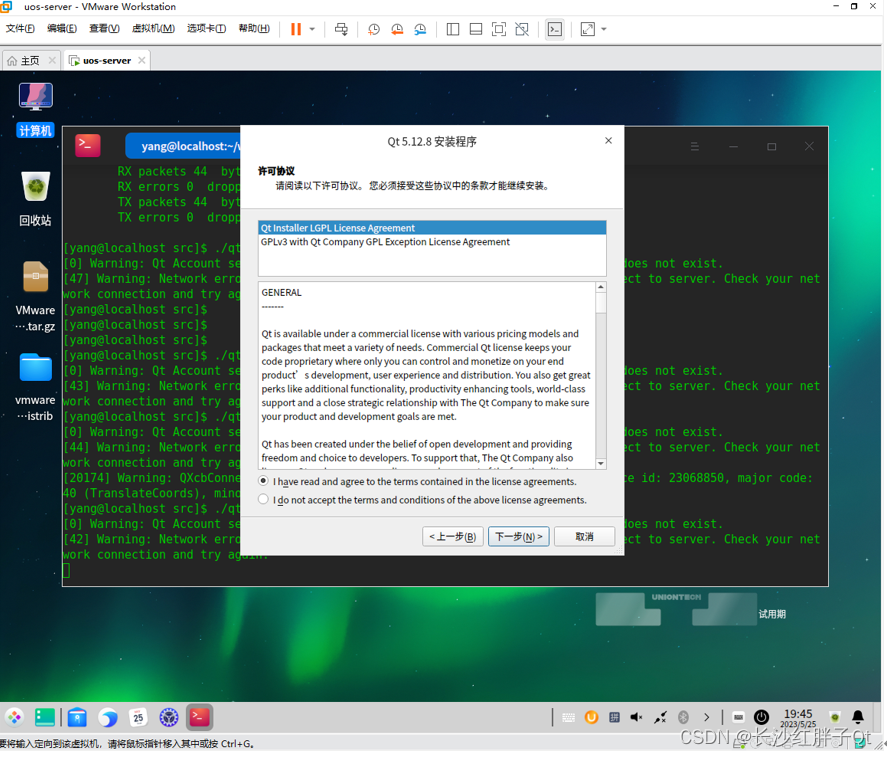Pause the virtual machine with the pause icon
Image resolution: width=887 pixels, height=757 pixels.
(x=296, y=29)
